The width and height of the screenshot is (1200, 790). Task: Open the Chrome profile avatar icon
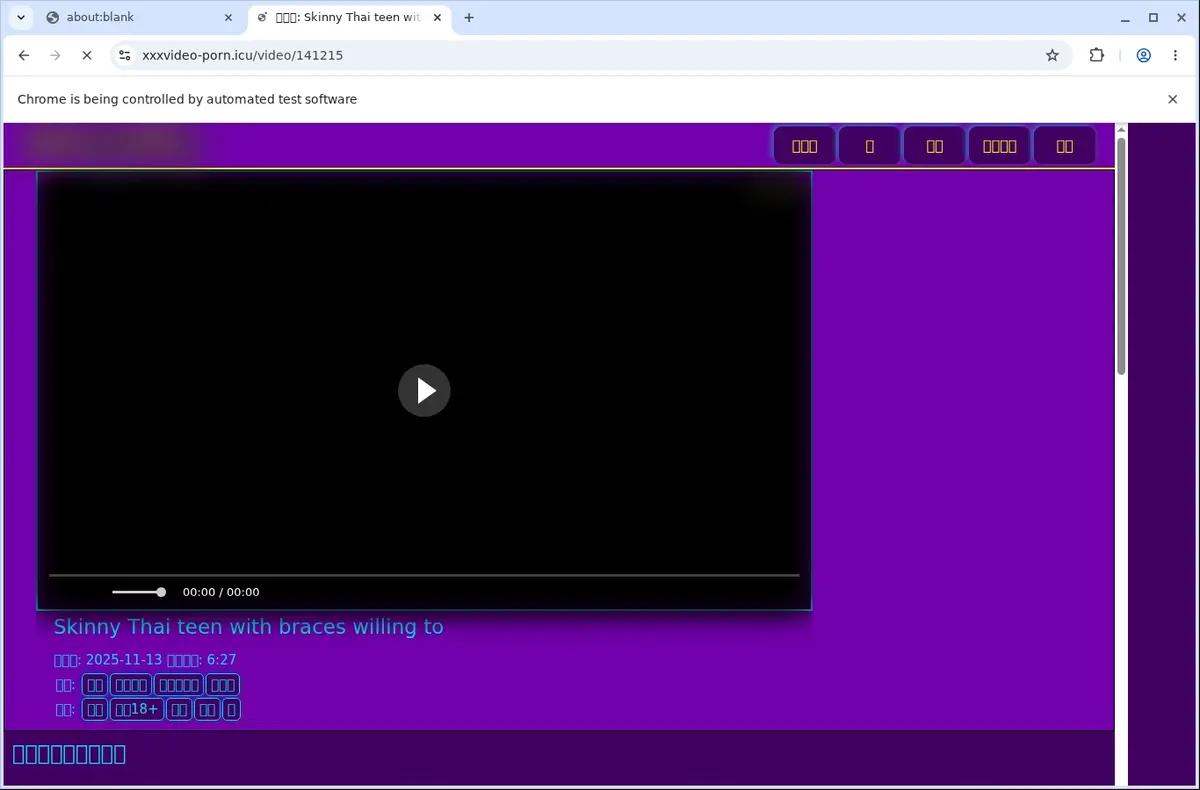[1143, 56]
